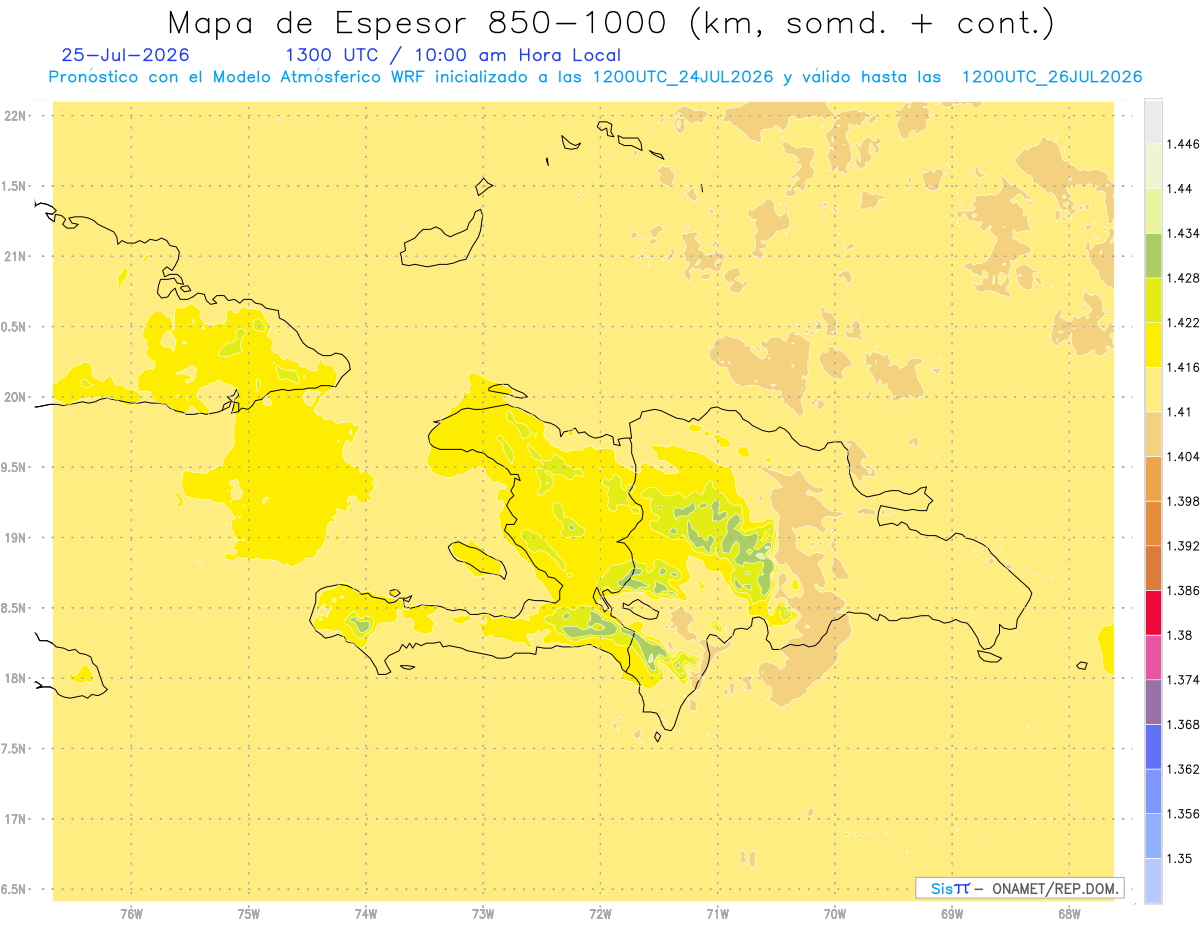Screen dimensions: 1200x927
Task: Click the legend value '1.368'
Action: click(x=1183, y=725)
